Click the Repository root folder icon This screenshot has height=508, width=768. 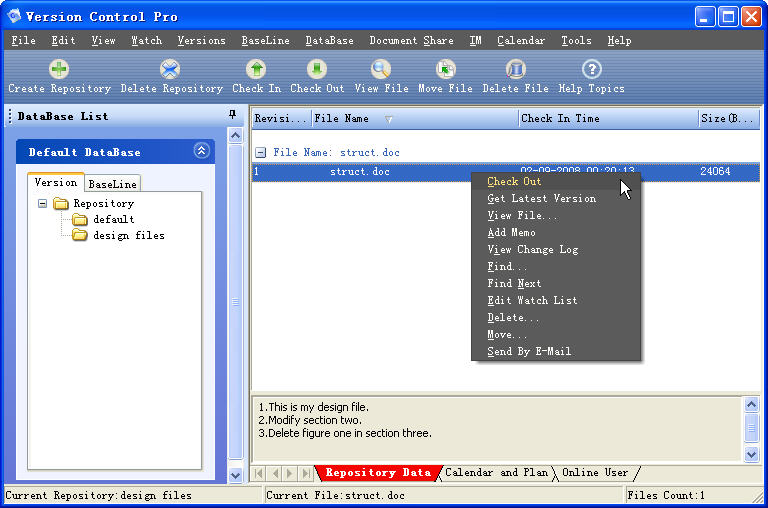tap(61, 203)
